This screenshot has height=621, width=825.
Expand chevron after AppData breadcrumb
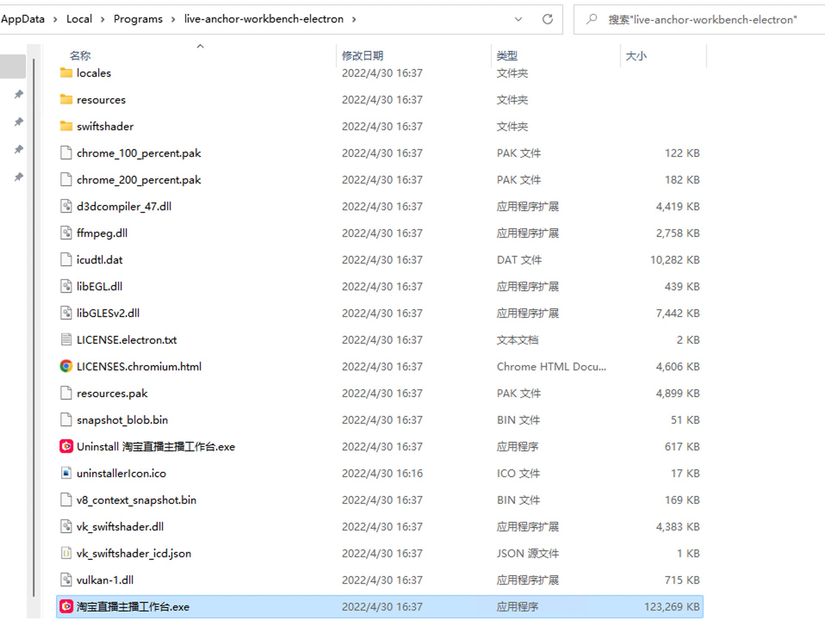coord(56,19)
